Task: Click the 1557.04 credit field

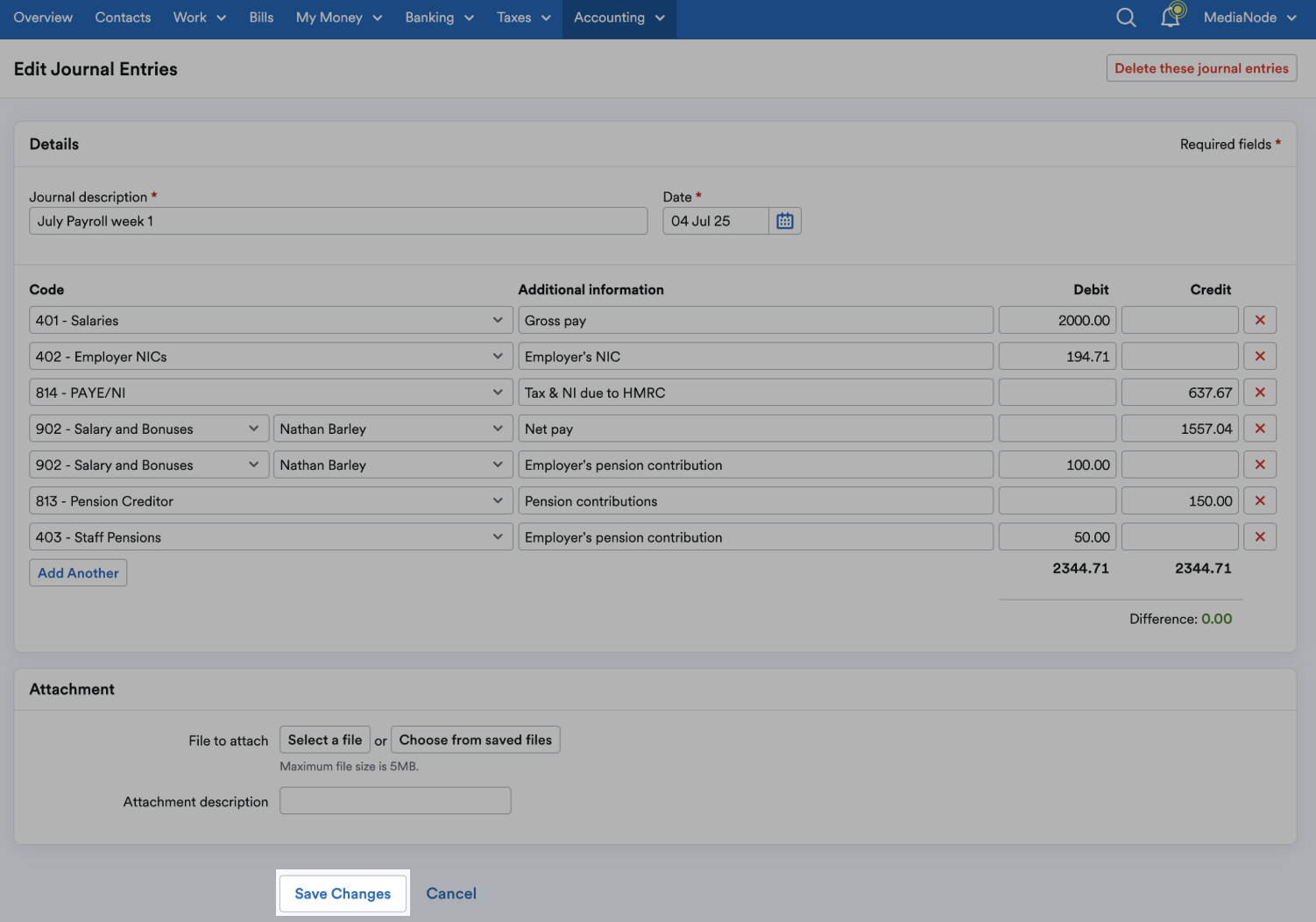Action: pos(1180,429)
